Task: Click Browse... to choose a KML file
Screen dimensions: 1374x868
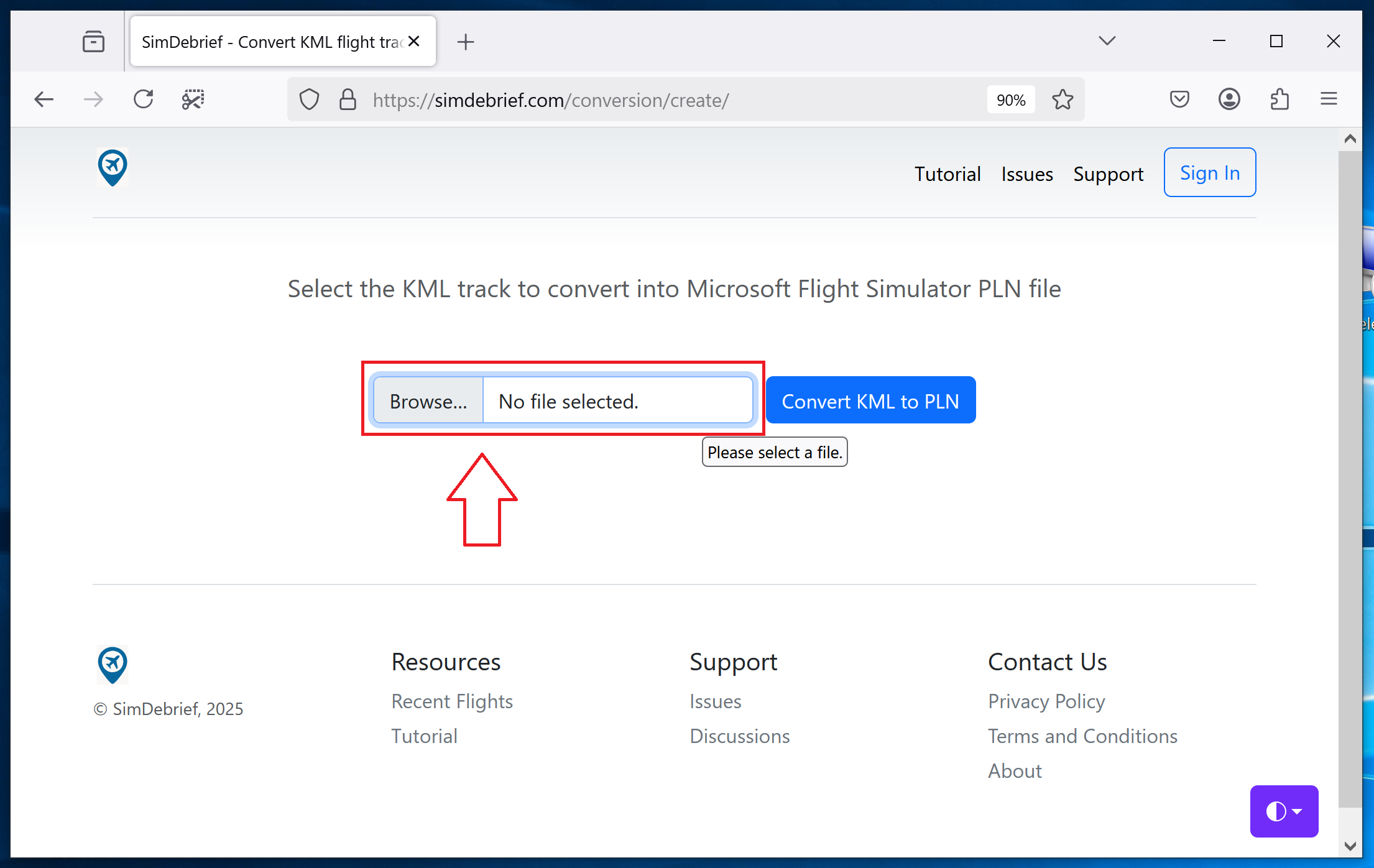Action: 428,401
